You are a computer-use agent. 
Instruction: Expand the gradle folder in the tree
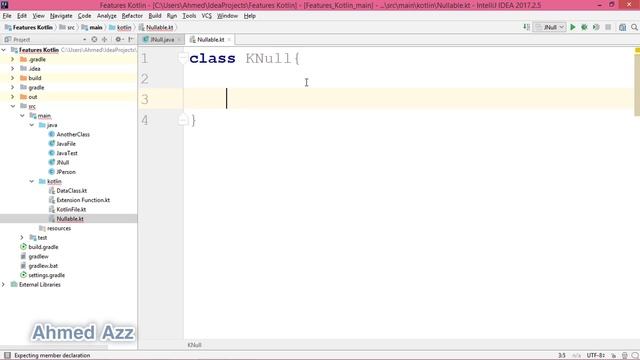(12, 87)
